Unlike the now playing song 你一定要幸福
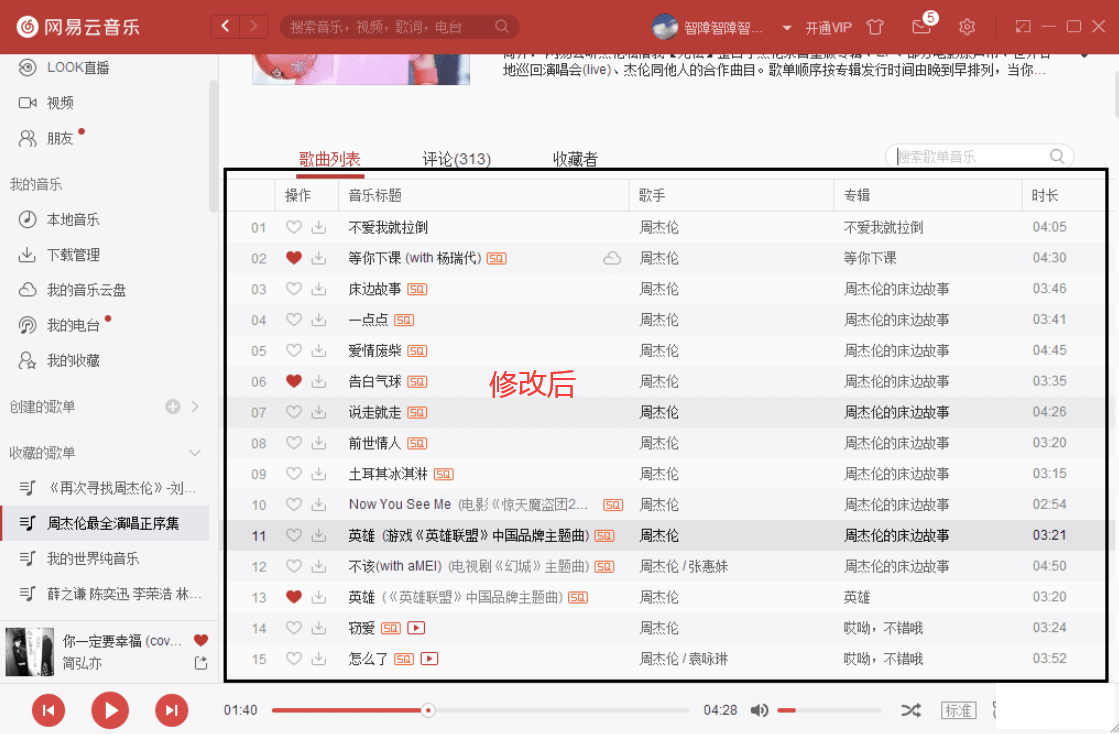 click(201, 640)
